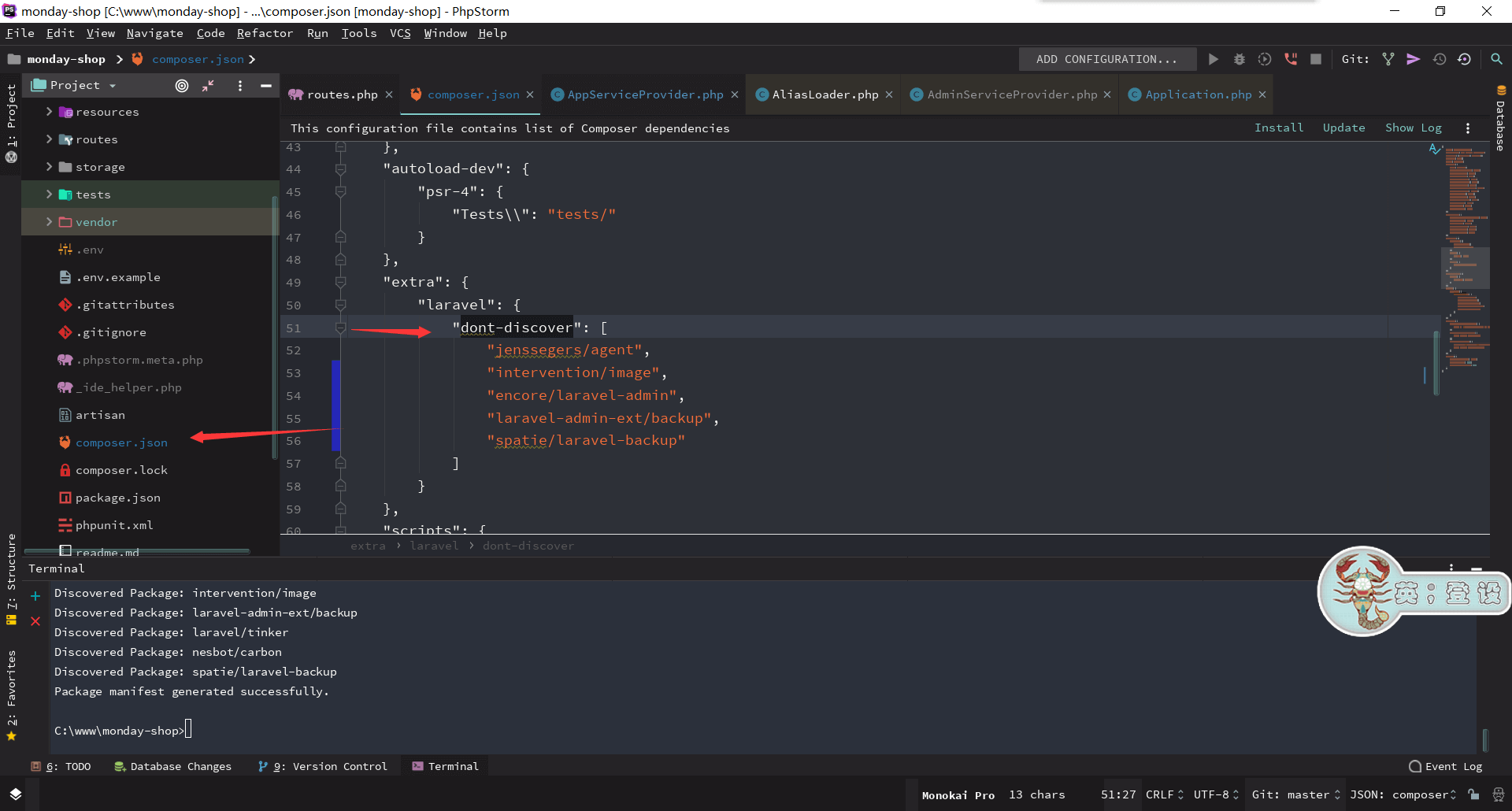Click the Git push arrow icon
Screen dimensions: 1512x811
[x=1414, y=59]
